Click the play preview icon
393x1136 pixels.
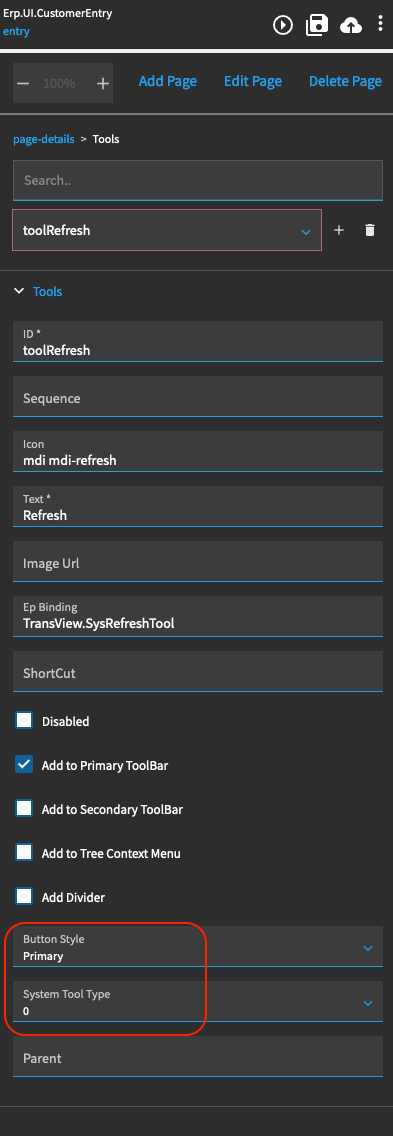coord(283,25)
